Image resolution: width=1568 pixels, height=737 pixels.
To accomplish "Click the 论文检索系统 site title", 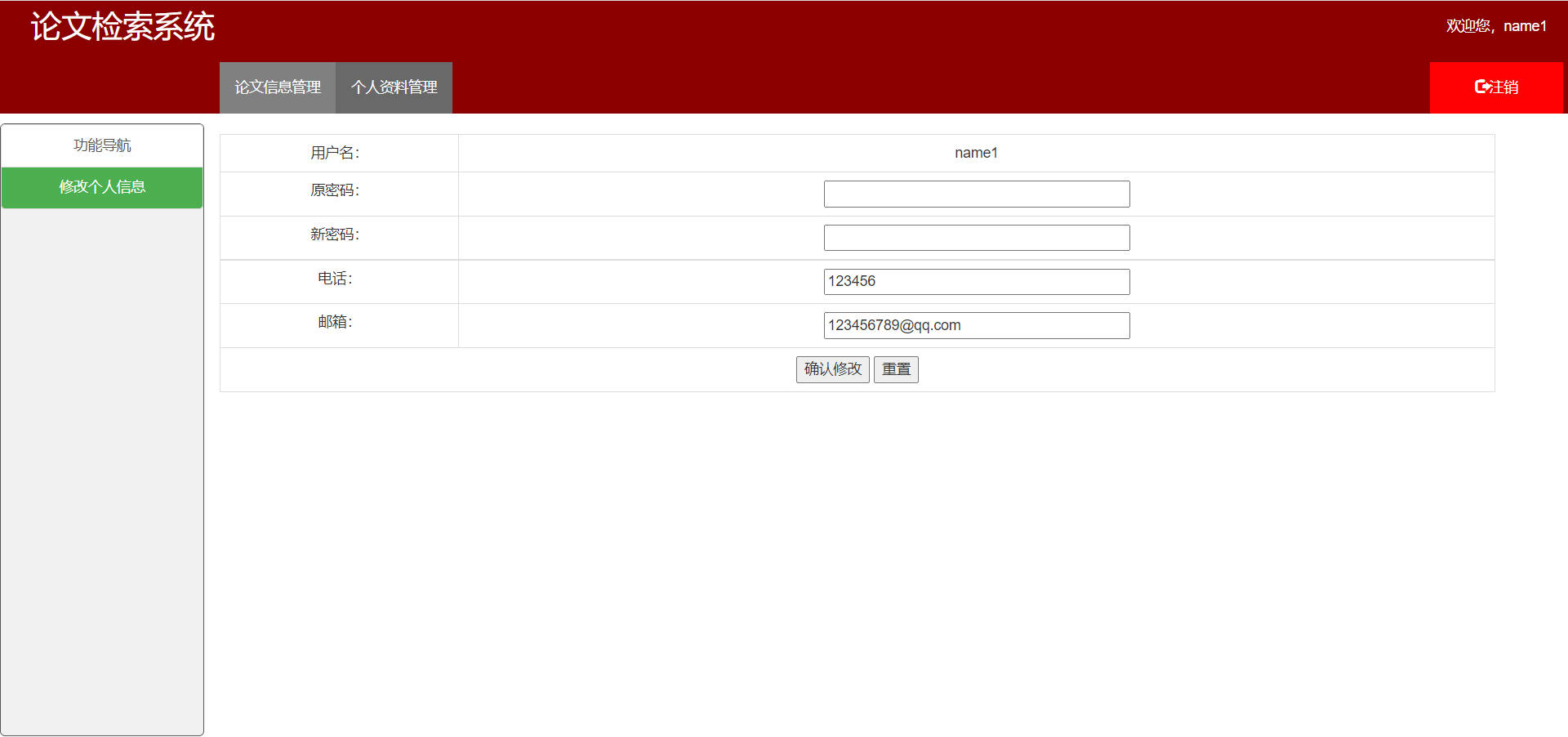I will 122,27.
